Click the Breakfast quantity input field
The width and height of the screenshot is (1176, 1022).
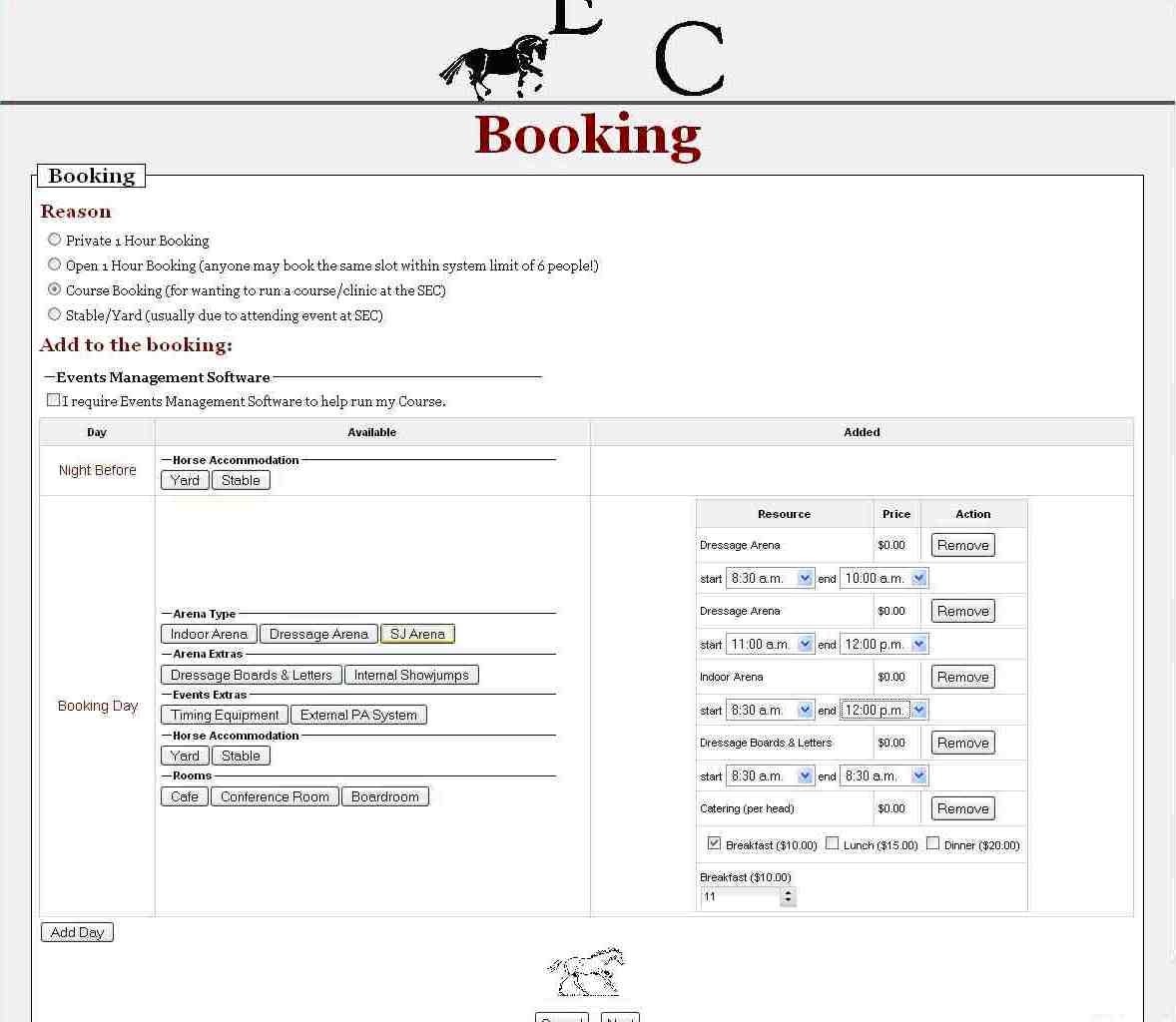(739, 896)
